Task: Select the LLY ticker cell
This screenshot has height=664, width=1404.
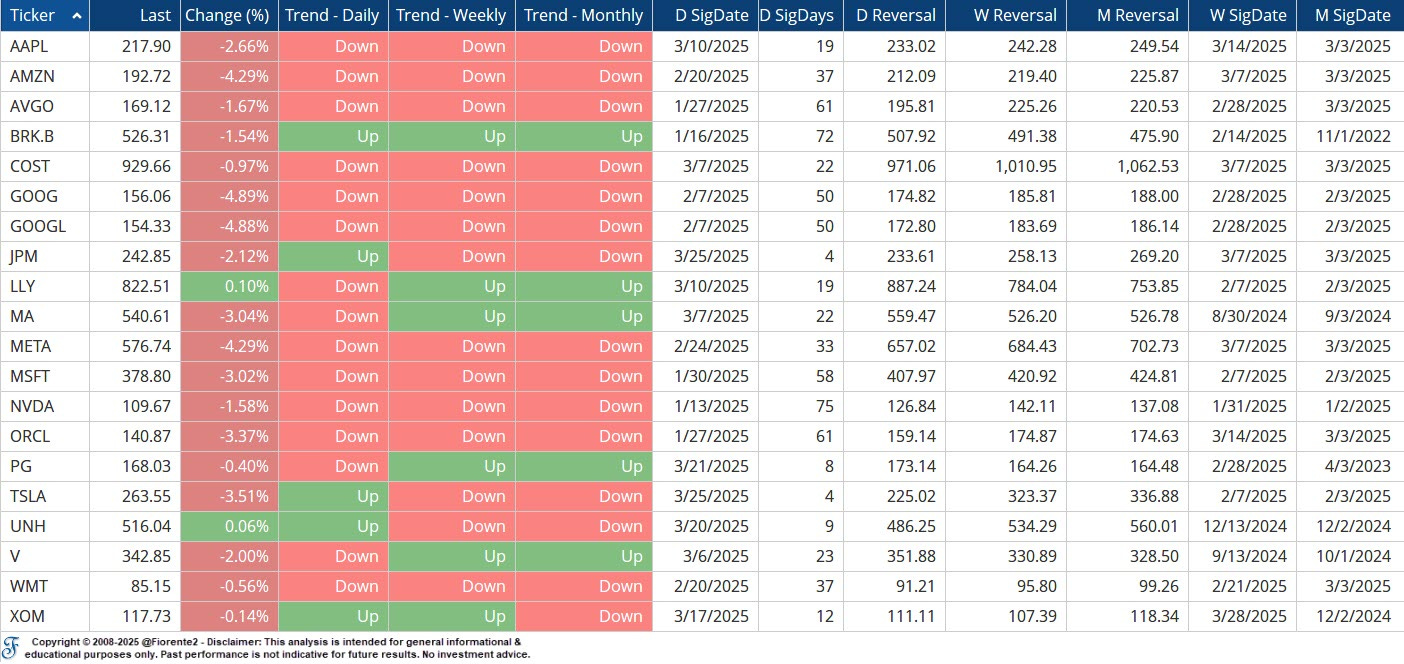Action: click(45, 286)
